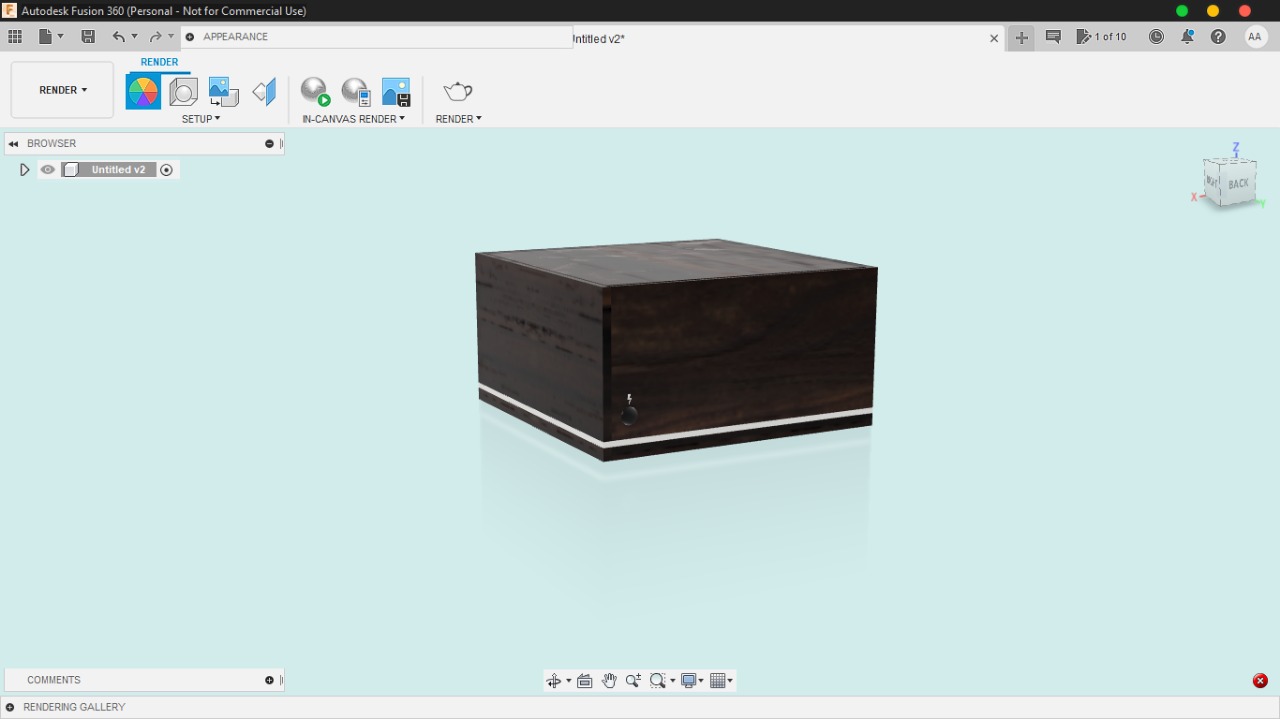
Task: Select the Decal tool
Action: coord(263,90)
